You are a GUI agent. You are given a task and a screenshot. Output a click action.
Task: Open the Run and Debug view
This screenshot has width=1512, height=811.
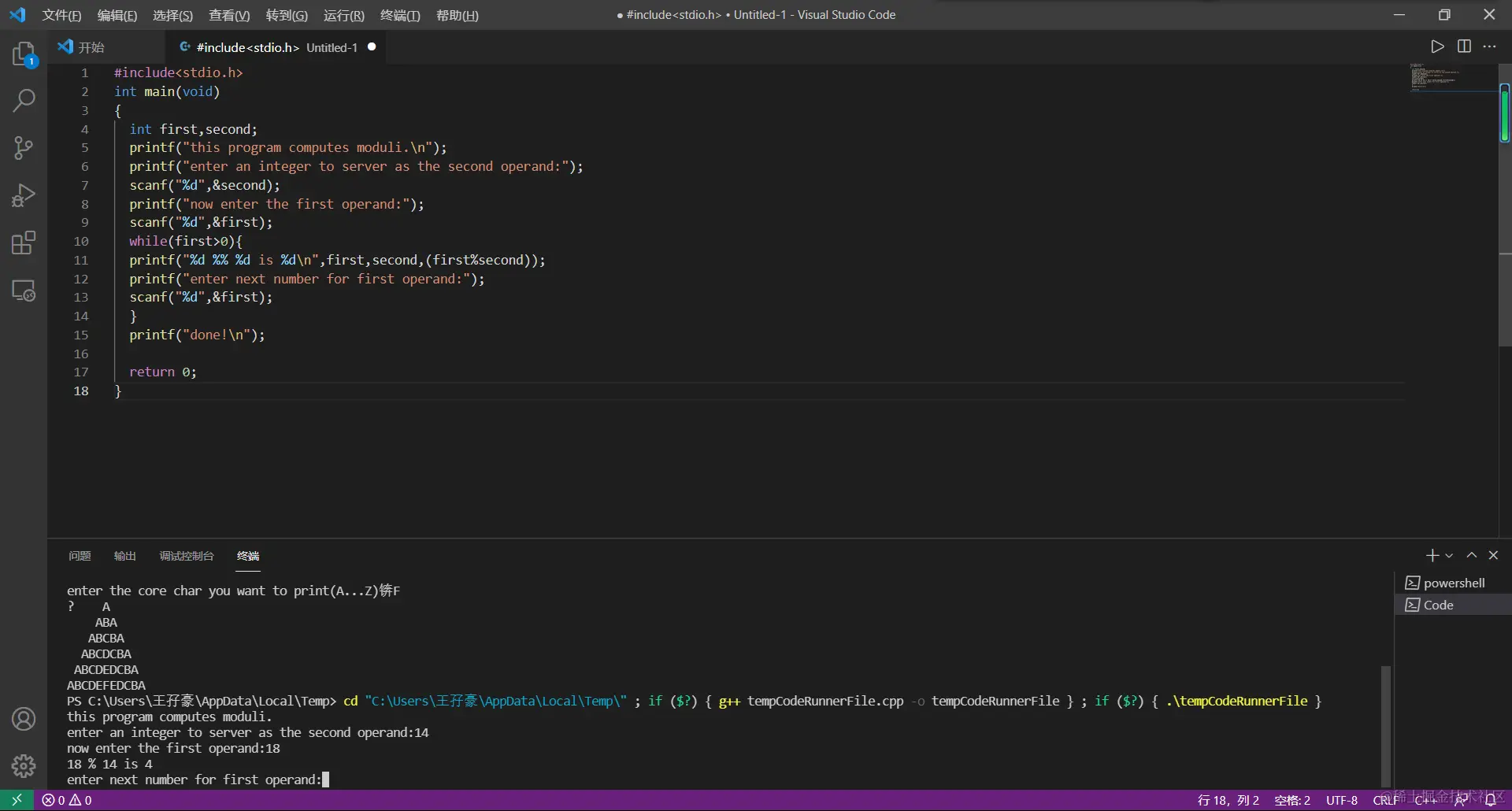tap(24, 195)
